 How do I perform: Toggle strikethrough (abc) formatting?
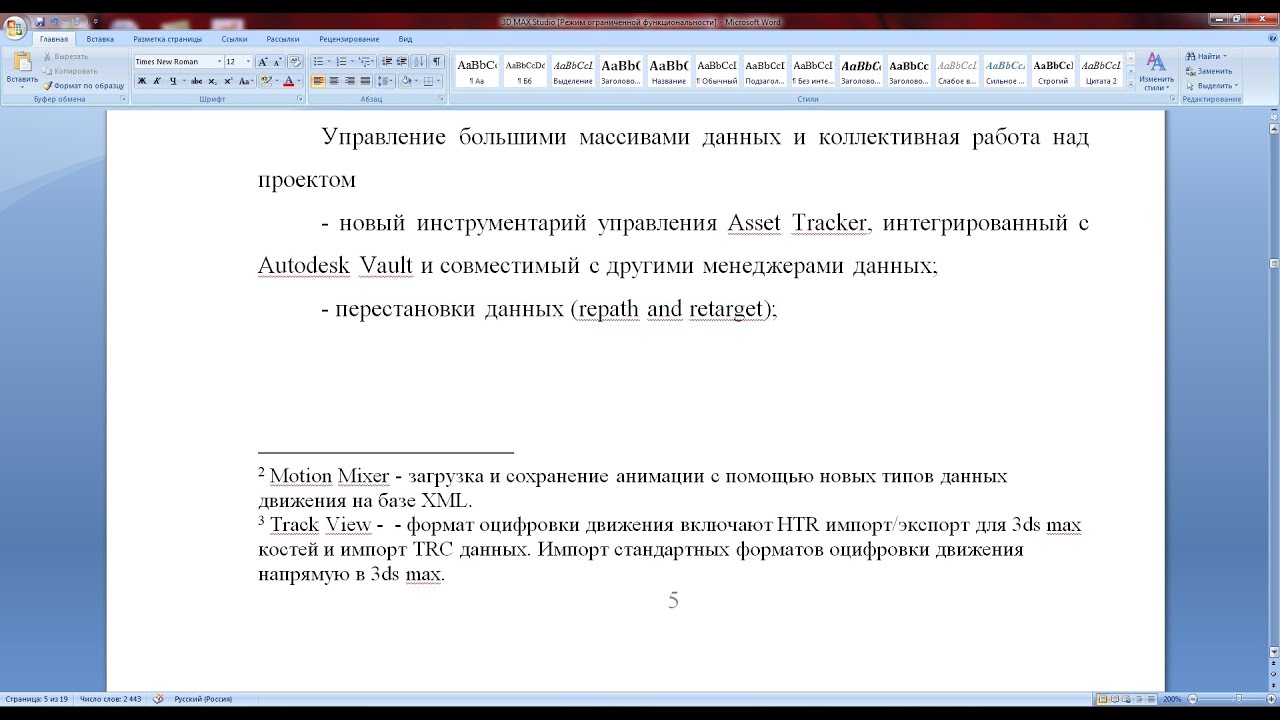click(196, 81)
